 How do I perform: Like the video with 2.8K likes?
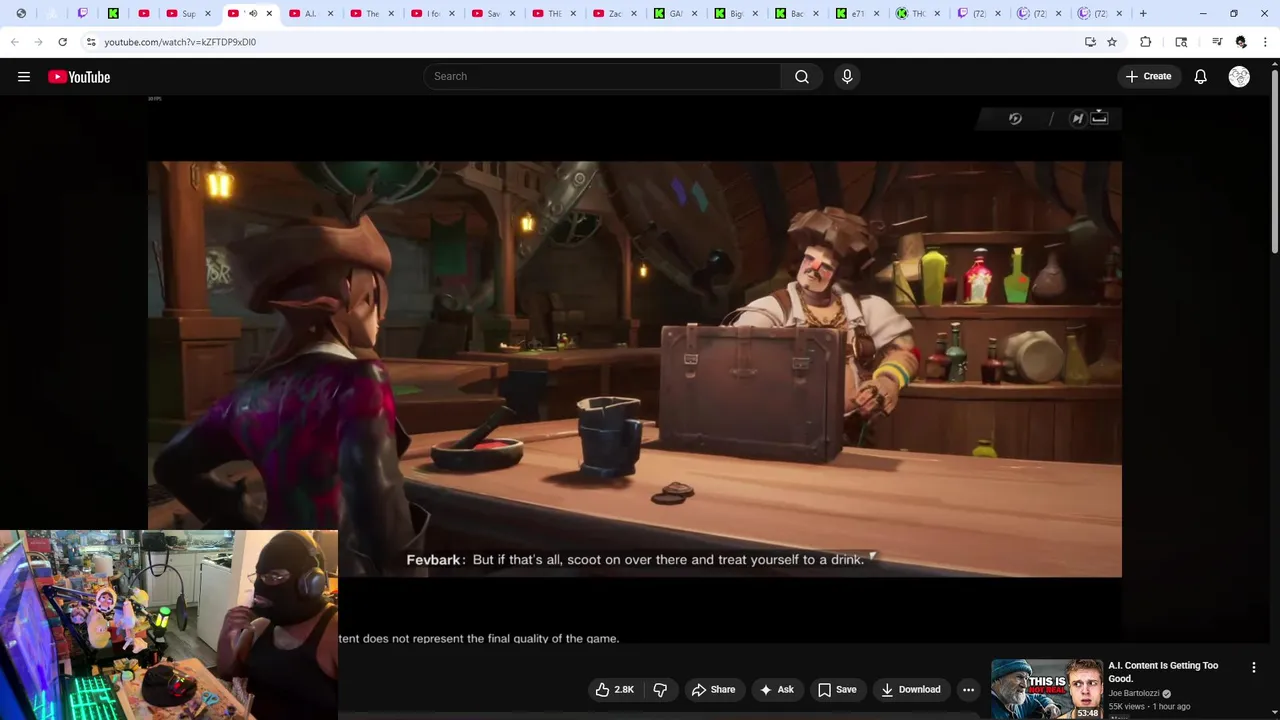pos(614,690)
